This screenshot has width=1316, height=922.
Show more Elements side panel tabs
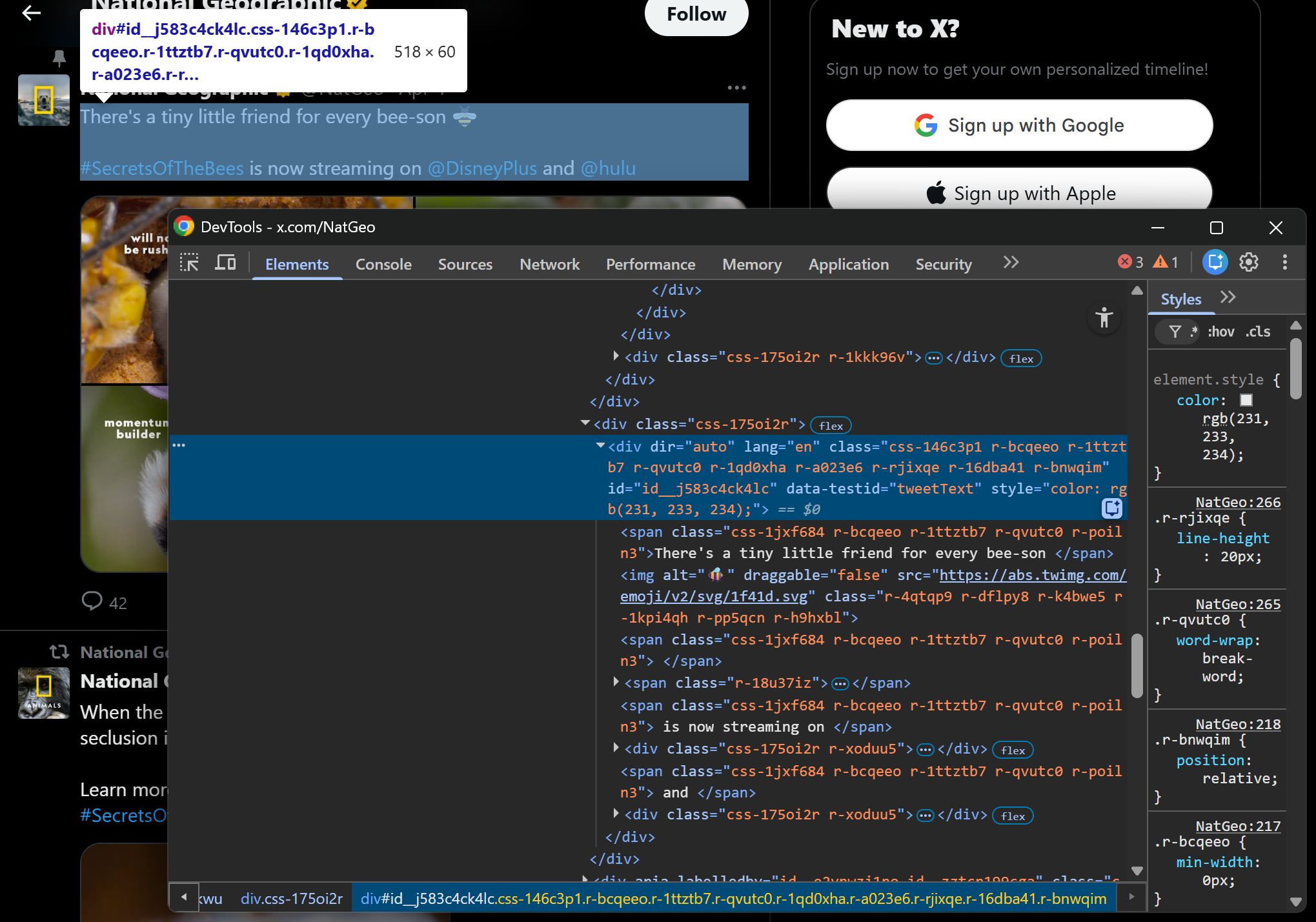click(1228, 297)
